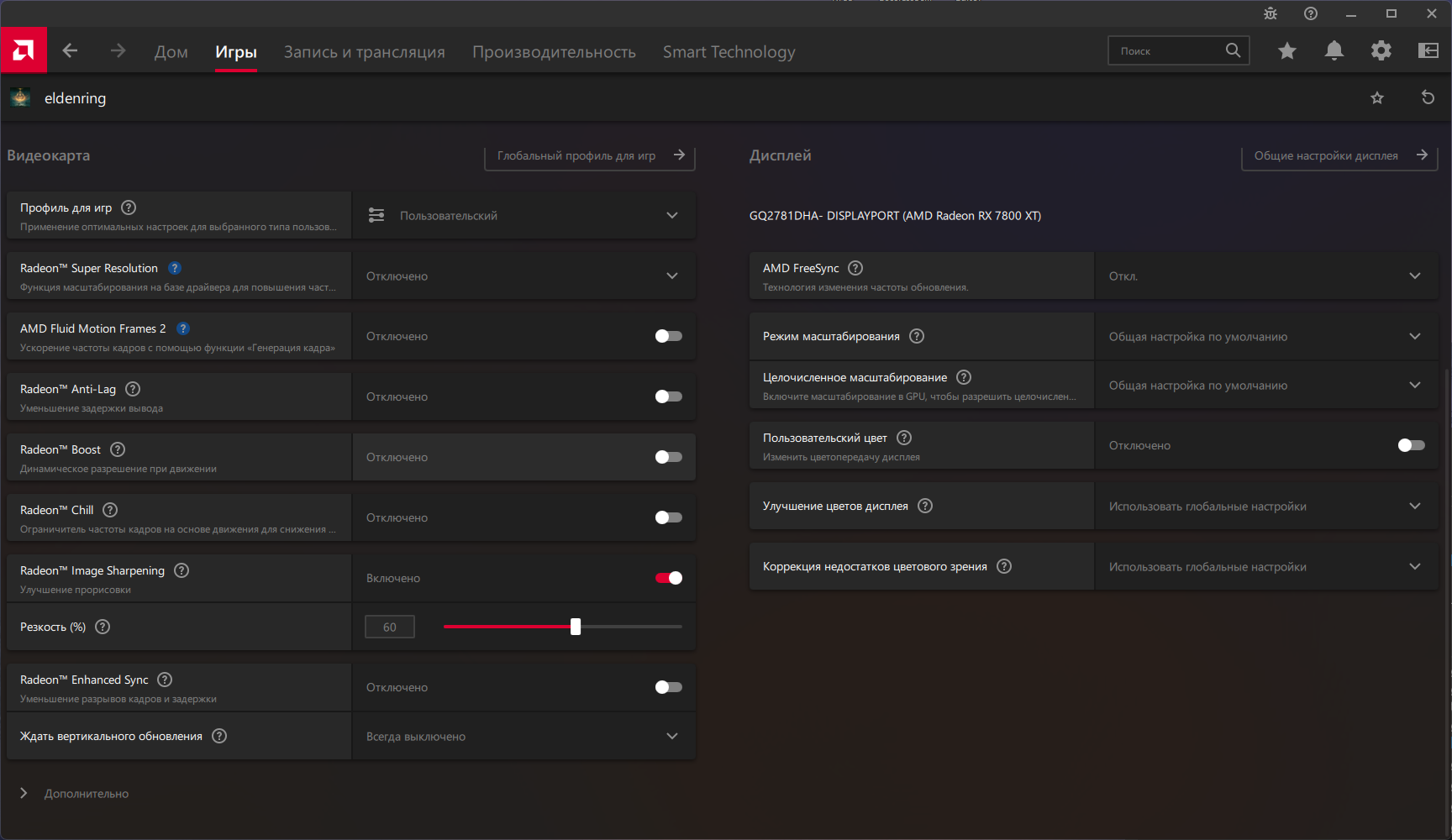1452x840 pixels.
Task: Show help for Radeon Image Sharpening
Action: [x=181, y=570]
